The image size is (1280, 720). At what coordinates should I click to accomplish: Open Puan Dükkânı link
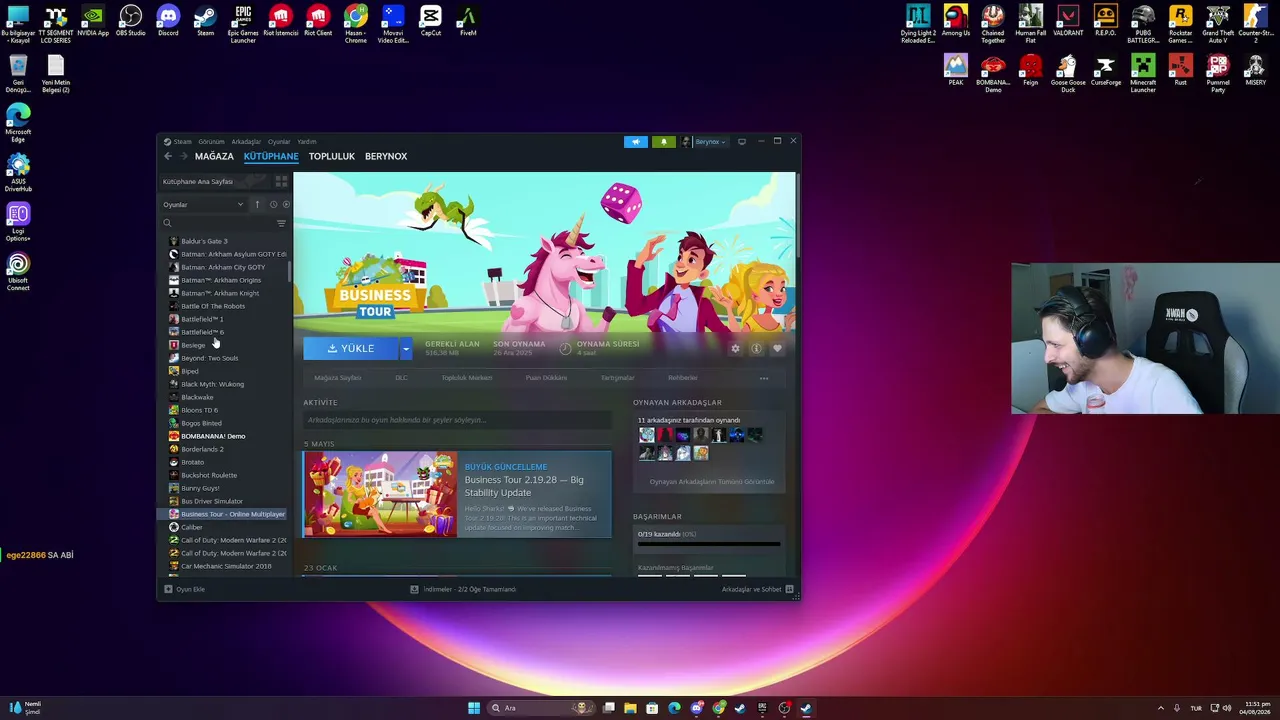(x=546, y=378)
